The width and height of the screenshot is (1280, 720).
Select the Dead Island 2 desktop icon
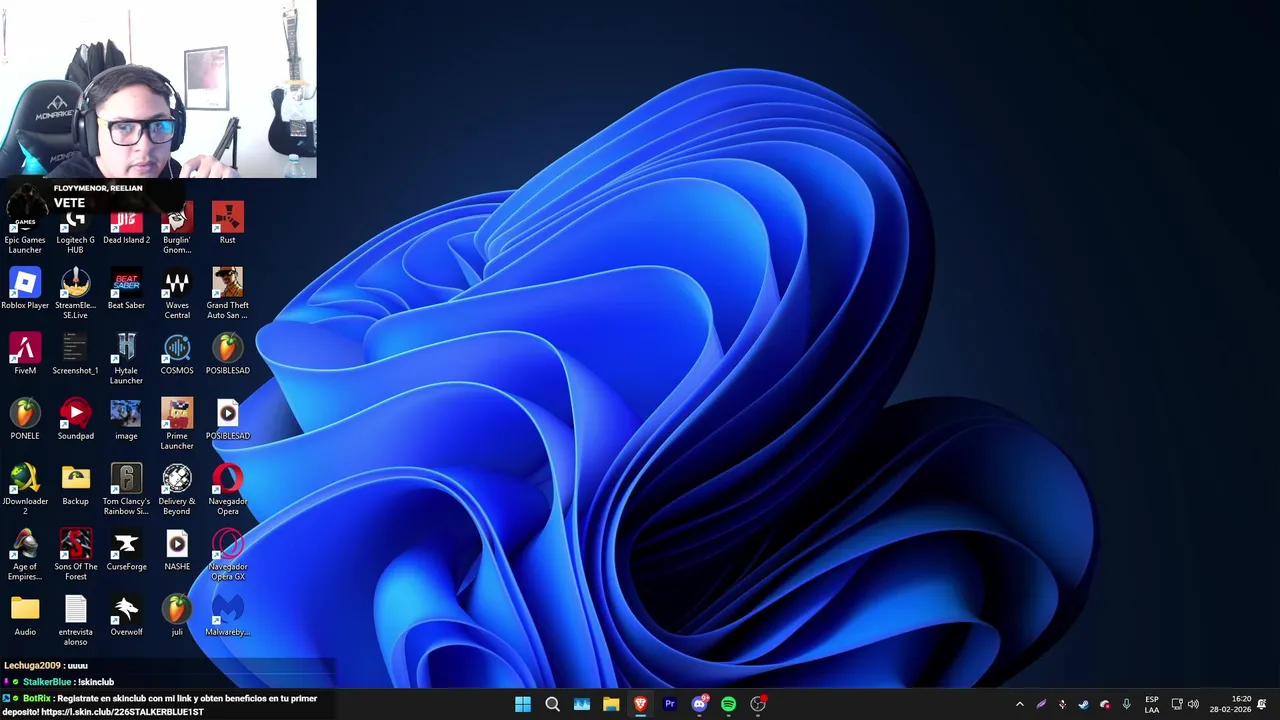pyautogui.click(x=126, y=222)
